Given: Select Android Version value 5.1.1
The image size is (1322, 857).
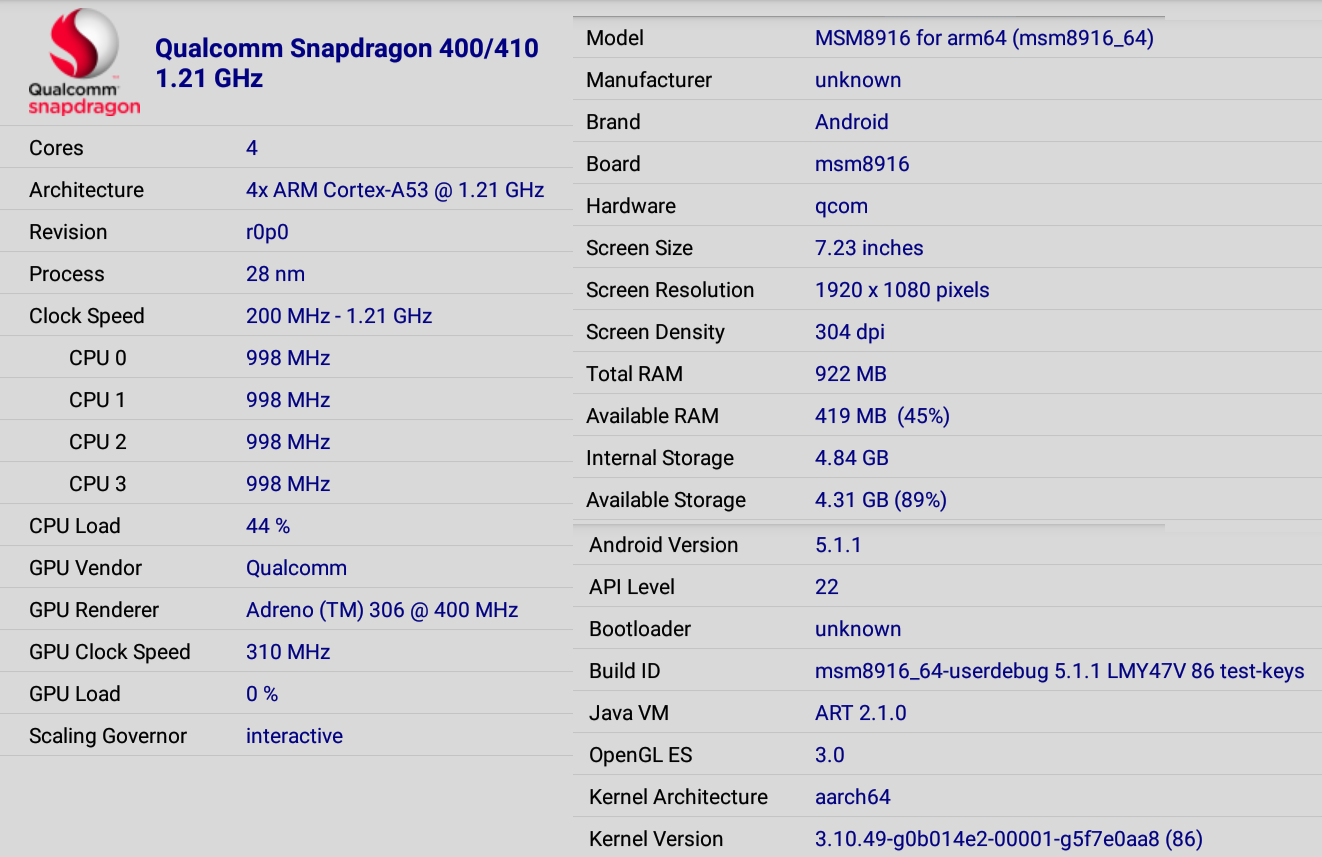Looking at the screenshot, I should pyautogui.click(x=838, y=545).
